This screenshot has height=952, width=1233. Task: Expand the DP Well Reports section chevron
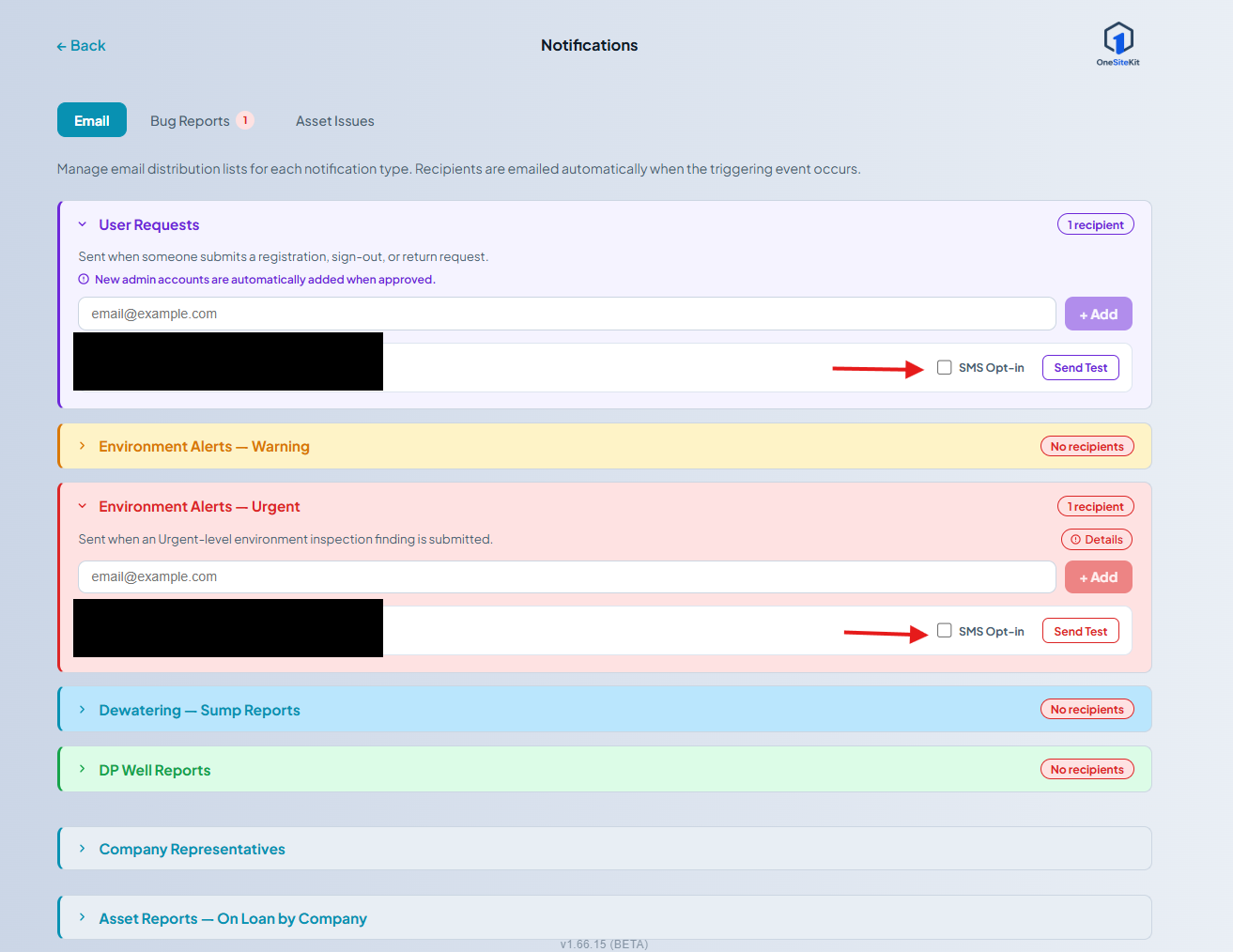[83, 770]
